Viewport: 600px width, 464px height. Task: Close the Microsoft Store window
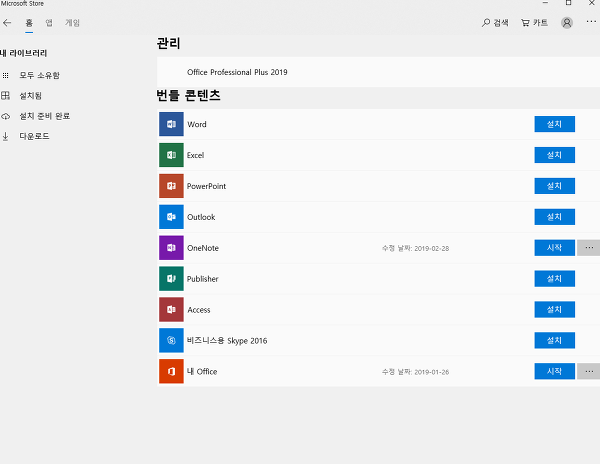click(591, 3)
